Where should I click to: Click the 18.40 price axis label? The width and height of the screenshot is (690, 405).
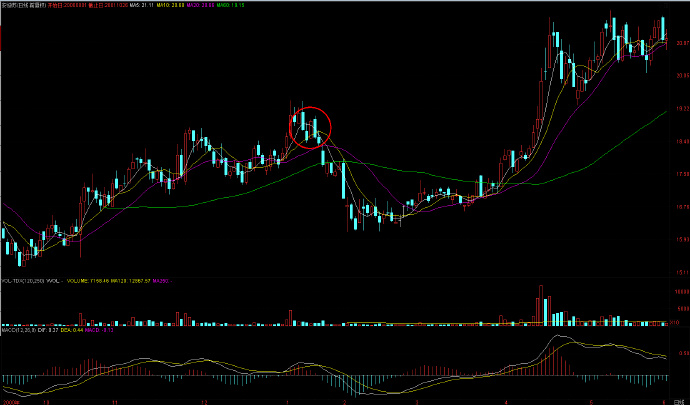682,141
